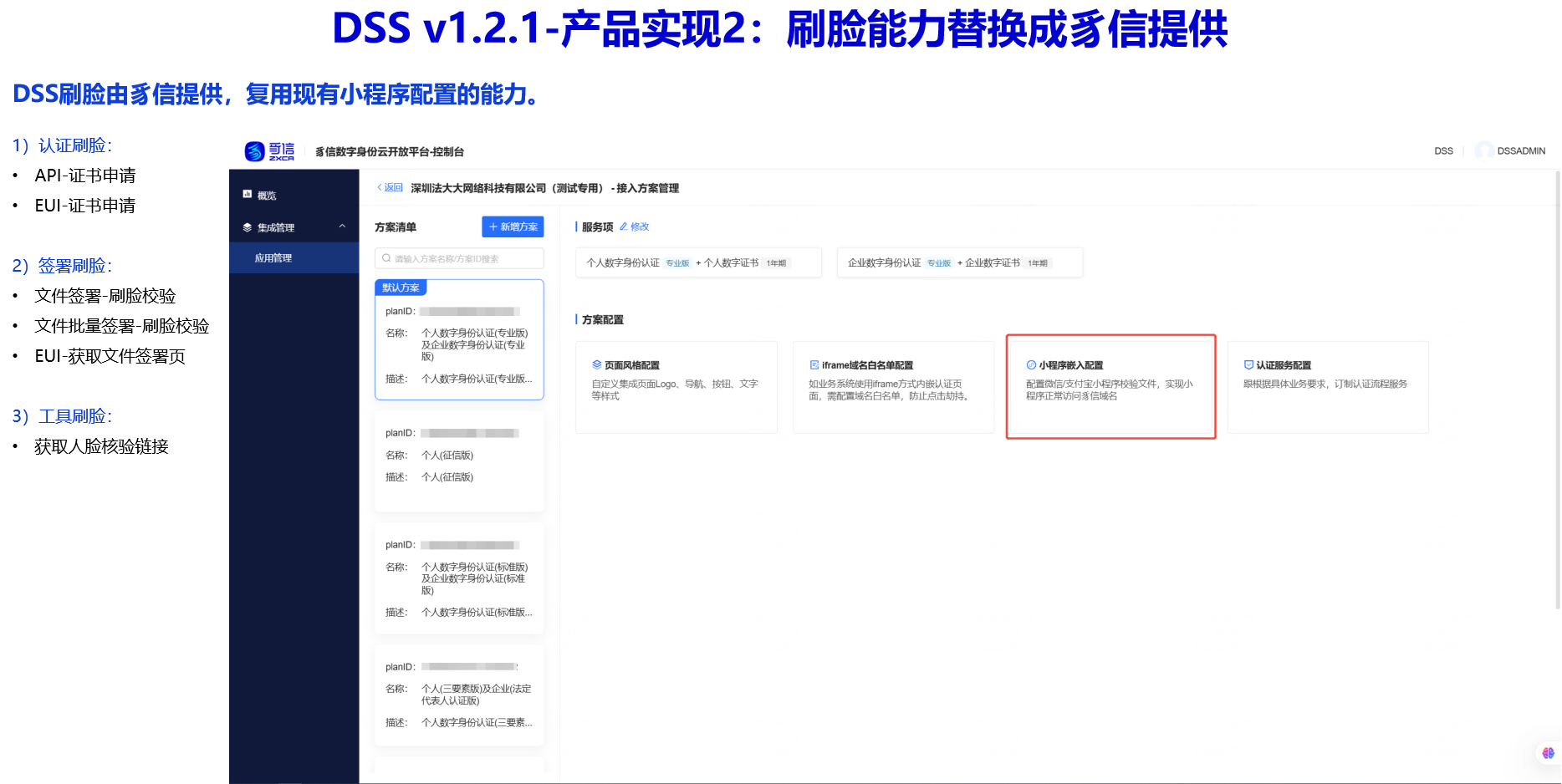Click the 新增方案 button
This screenshot has height=784, width=1562.
pyautogui.click(x=513, y=227)
